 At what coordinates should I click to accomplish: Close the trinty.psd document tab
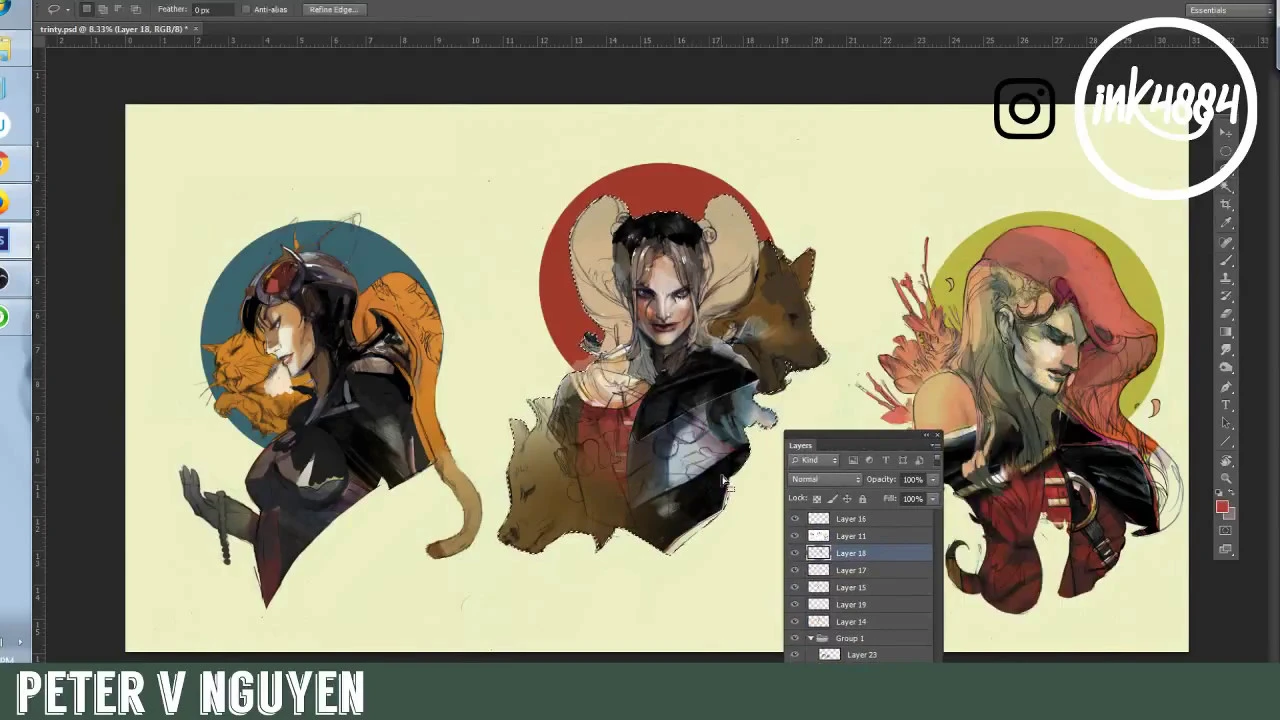pos(197,29)
